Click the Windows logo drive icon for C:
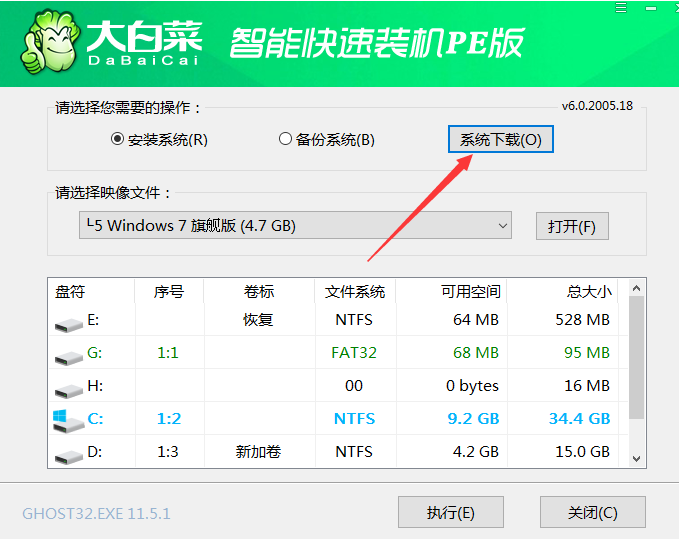Viewport: 682px width, 546px height. pyautogui.click(x=68, y=421)
